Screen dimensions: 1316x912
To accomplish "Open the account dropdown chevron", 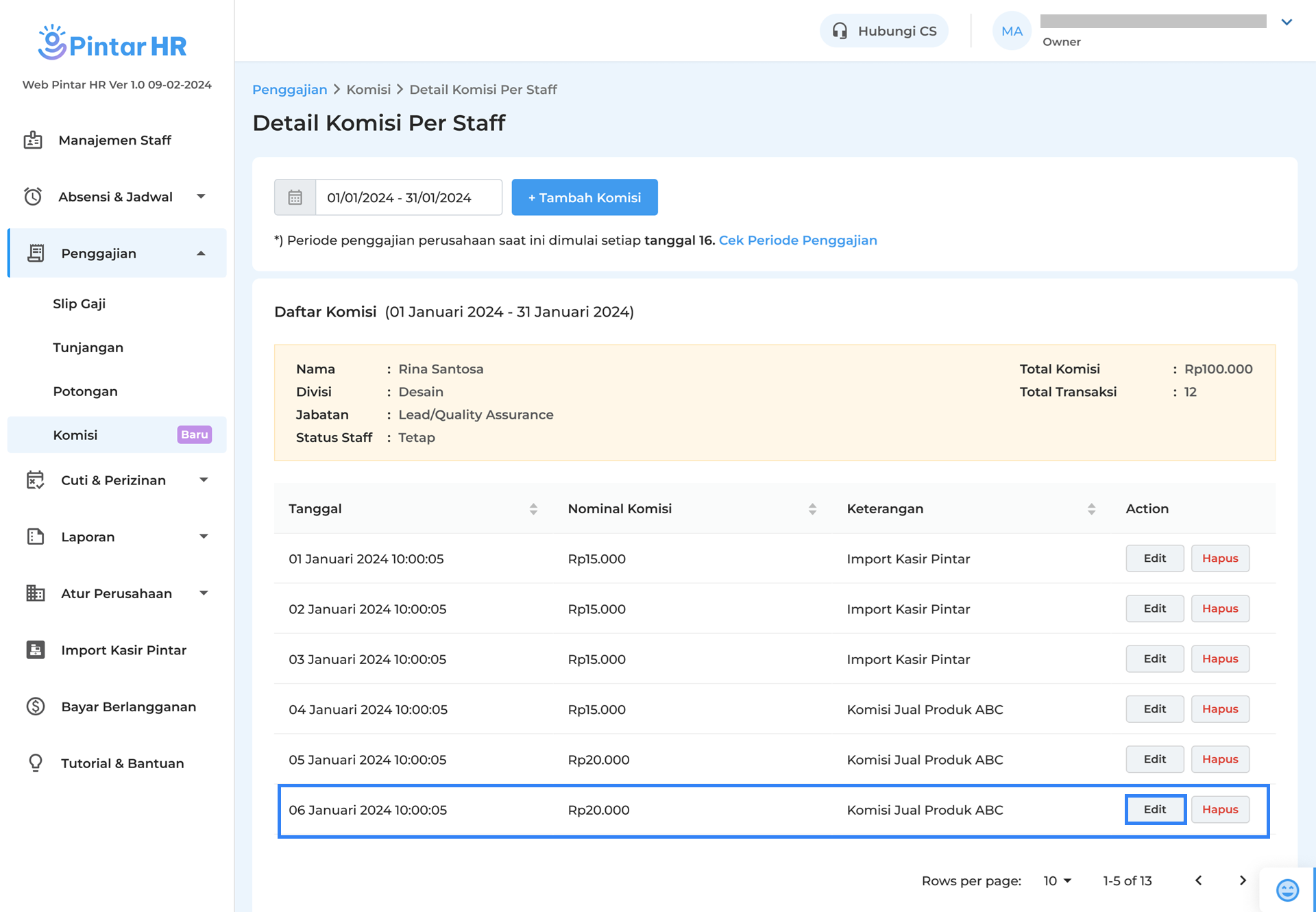I will (1287, 22).
